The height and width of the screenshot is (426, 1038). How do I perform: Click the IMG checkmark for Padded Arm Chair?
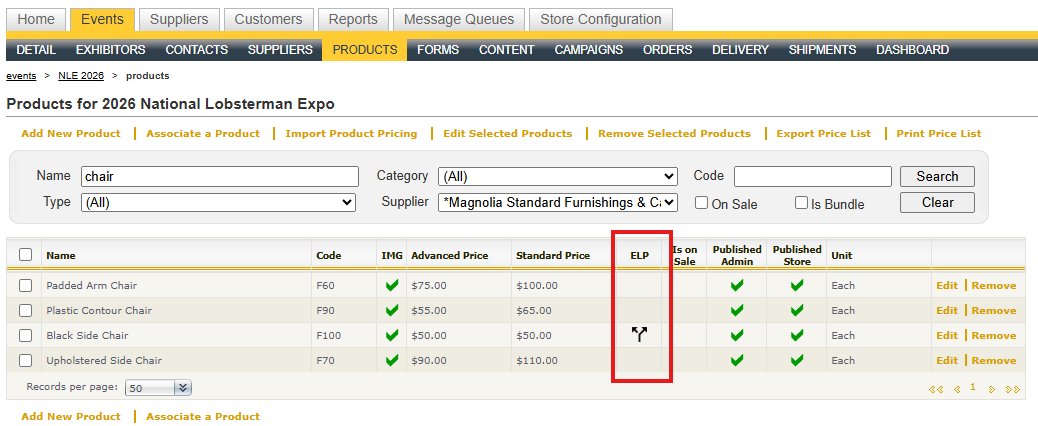392,285
